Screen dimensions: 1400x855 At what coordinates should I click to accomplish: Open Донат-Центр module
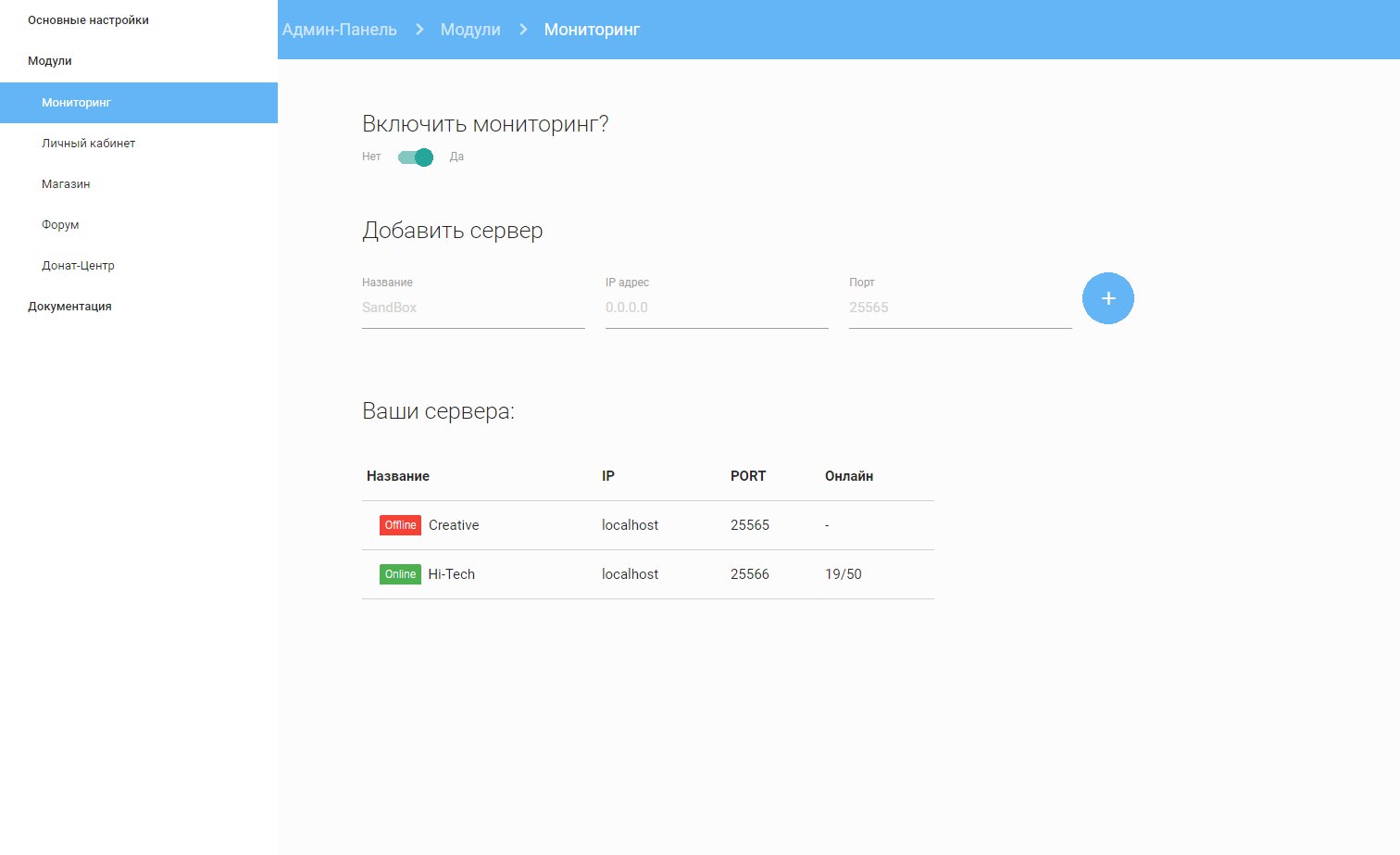(x=78, y=266)
